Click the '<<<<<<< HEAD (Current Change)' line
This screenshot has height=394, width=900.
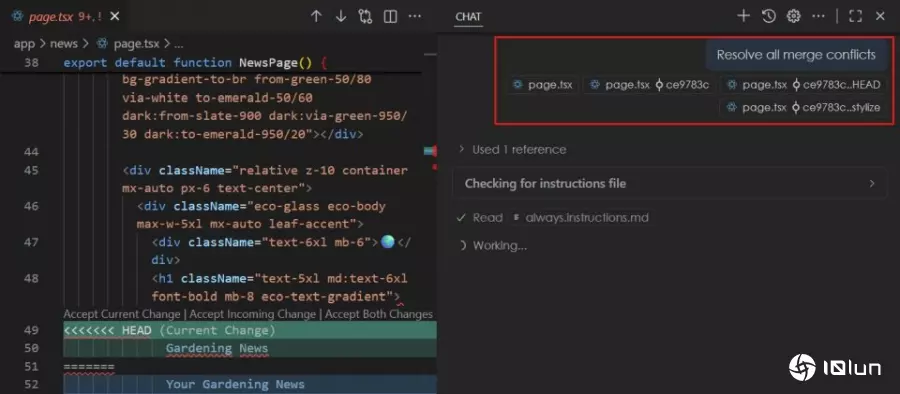169,330
